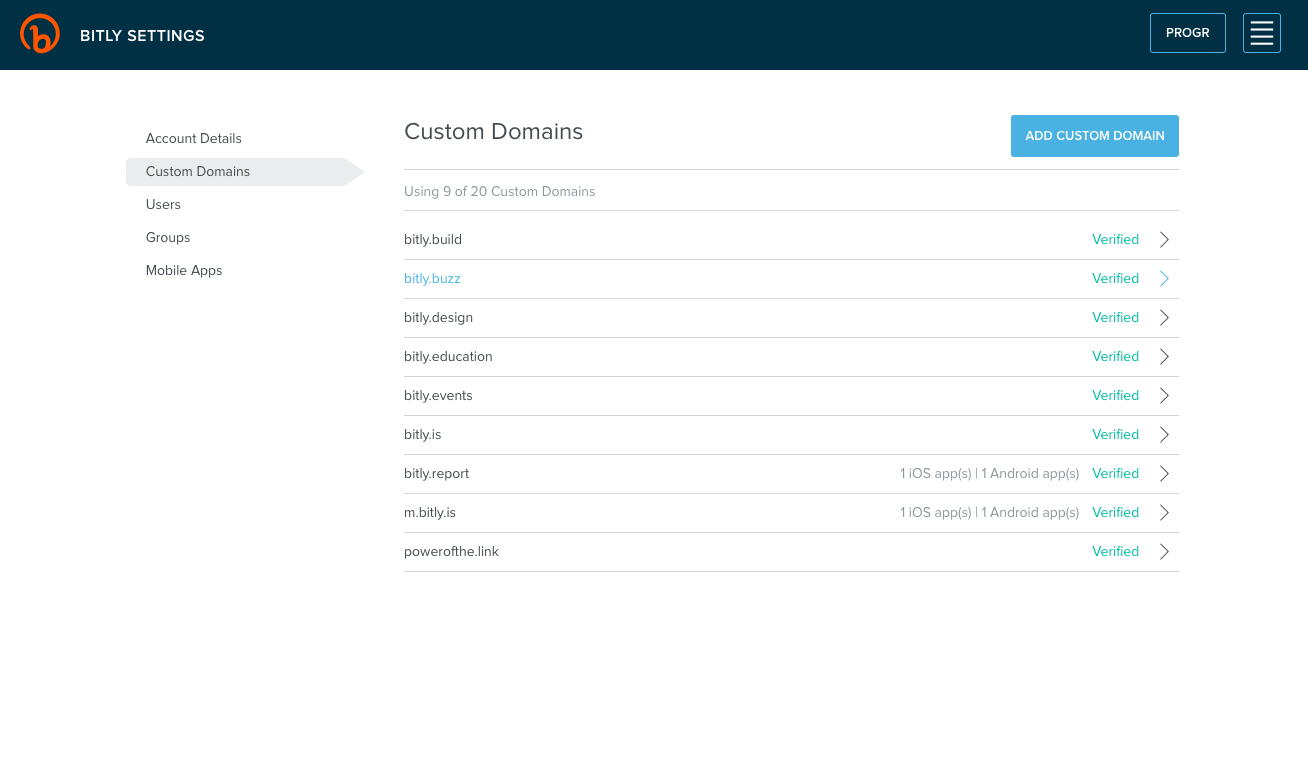The height and width of the screenshot is (757, 1308).
Task: Open bitly.report details via chevron
Action: click(x=1164, y=474)
